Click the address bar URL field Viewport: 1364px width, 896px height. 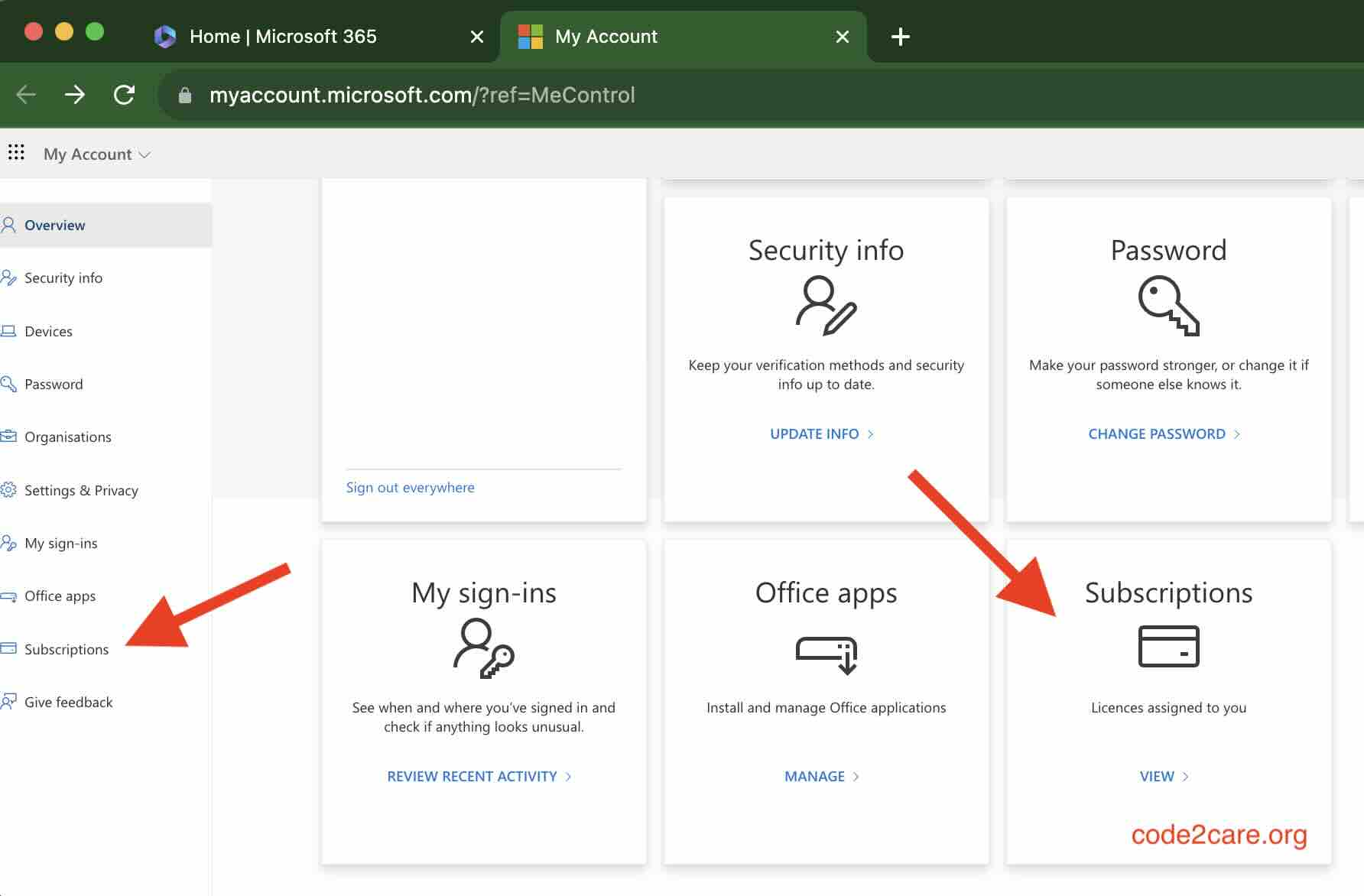pos(421,95)
